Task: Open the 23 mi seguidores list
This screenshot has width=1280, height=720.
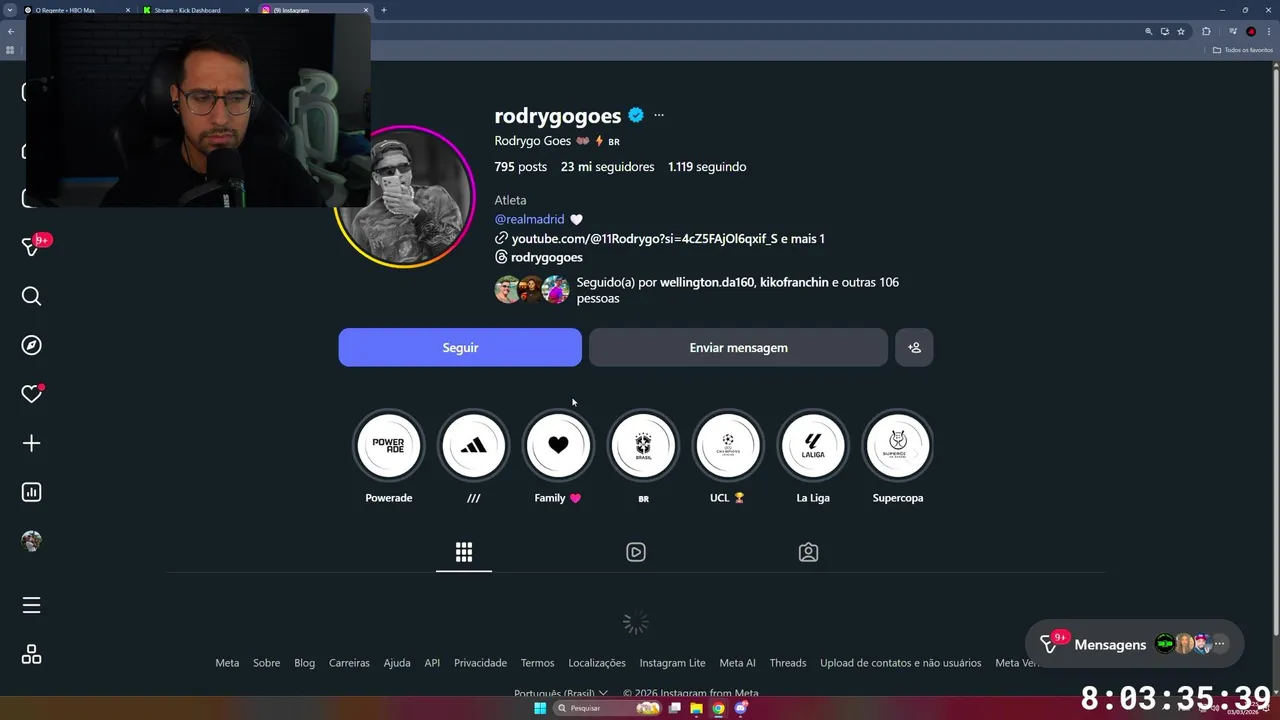Action: [x=607, y=167]
